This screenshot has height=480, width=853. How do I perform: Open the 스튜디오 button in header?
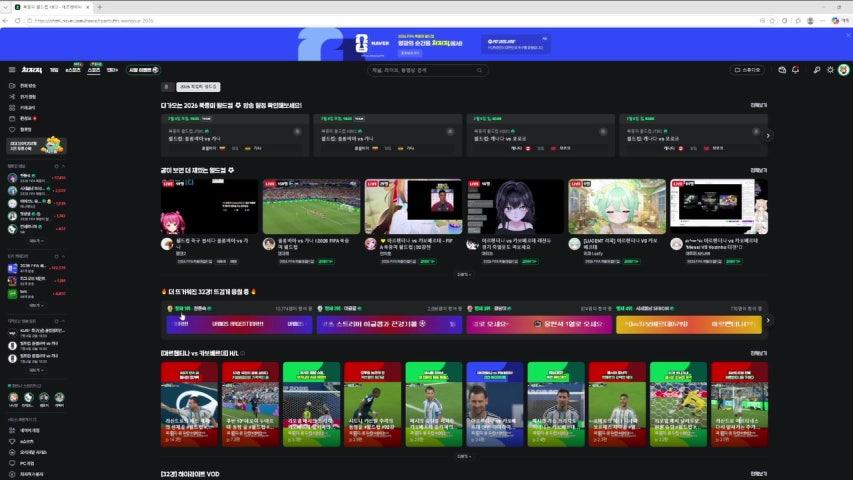point(747,70)
